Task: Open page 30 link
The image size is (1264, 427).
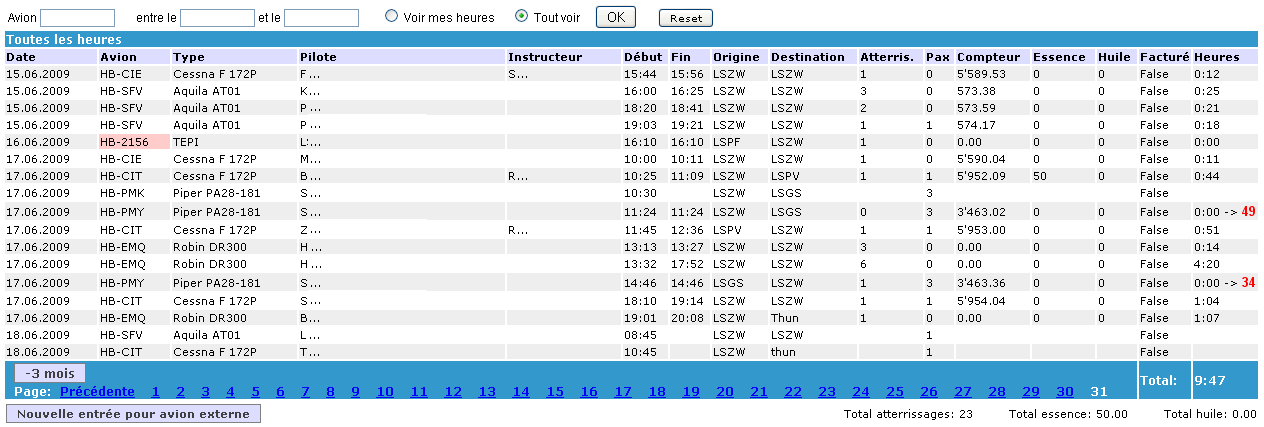Action: (1065, 391)
